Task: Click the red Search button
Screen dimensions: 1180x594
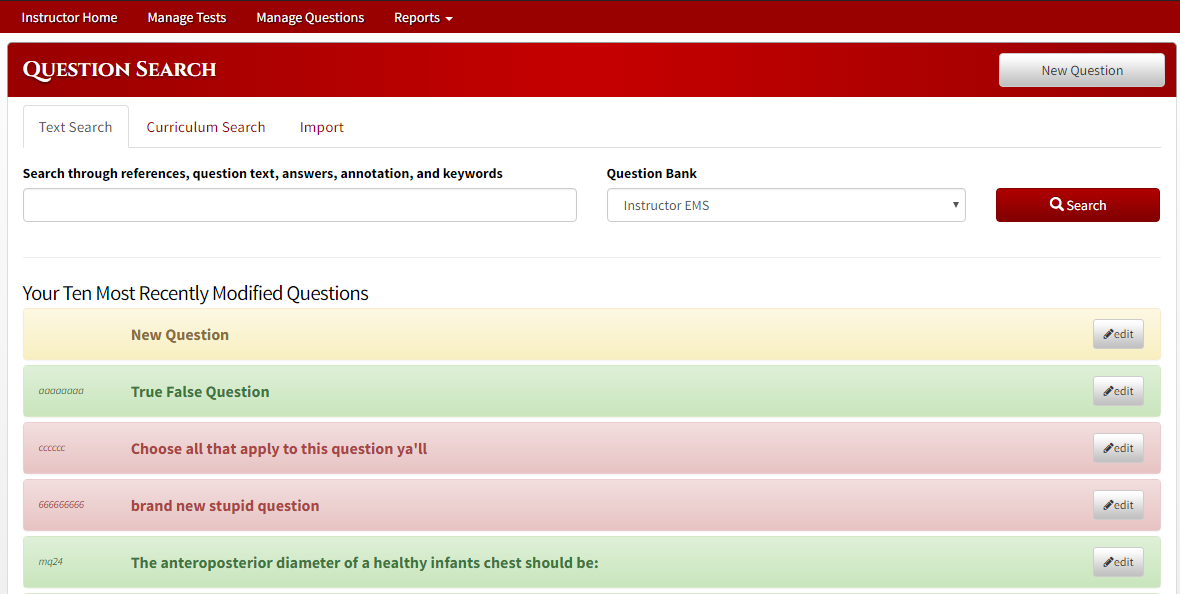Action: [x=1078, y=205]
